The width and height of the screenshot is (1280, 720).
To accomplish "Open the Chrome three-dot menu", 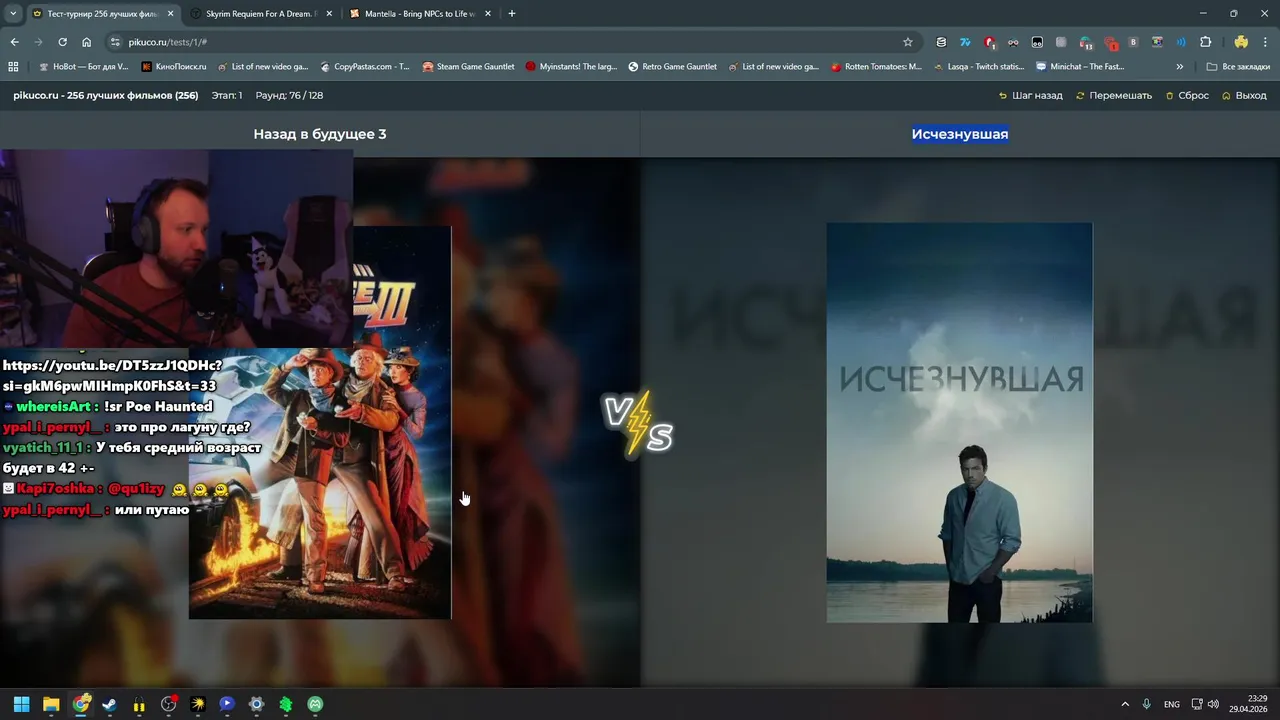I will pyautogui.click(x=1265, y=42).
